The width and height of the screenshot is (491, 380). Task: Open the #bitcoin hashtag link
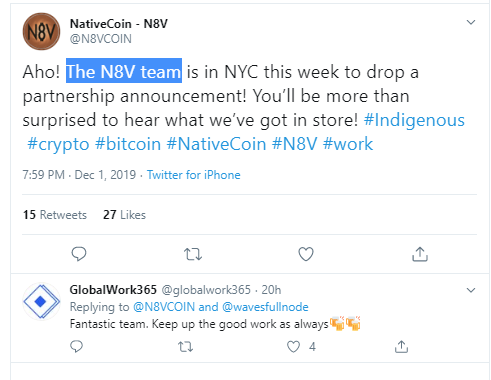click(x=128, y=144)
